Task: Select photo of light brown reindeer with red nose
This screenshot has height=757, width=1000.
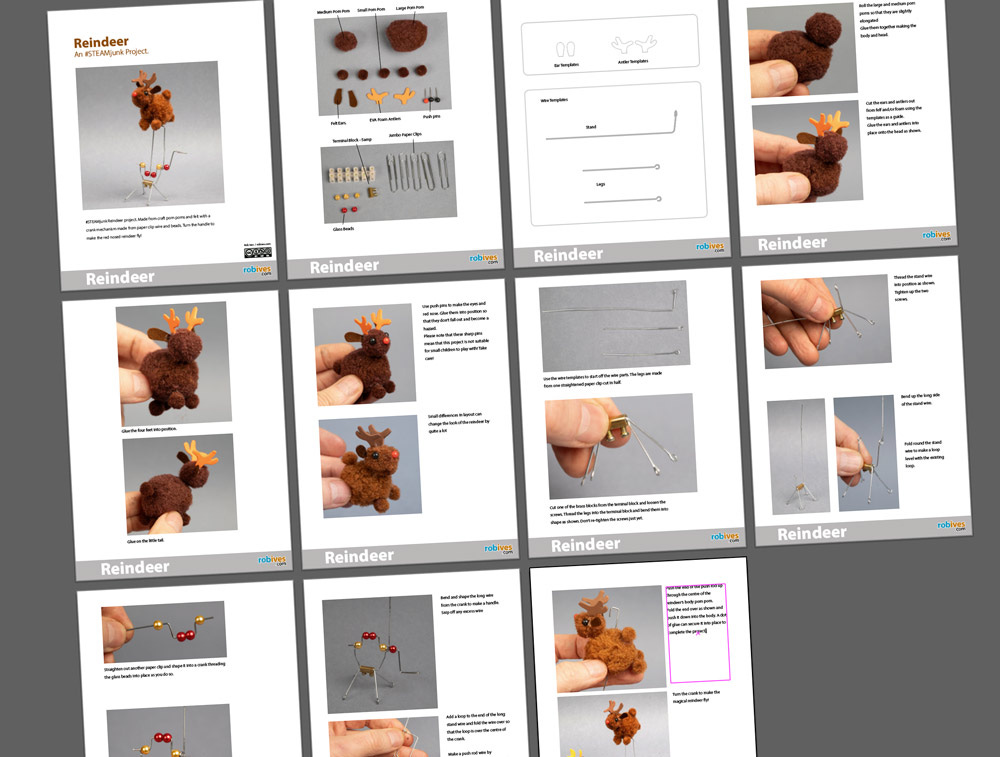Action: click(x=371, y=467)
